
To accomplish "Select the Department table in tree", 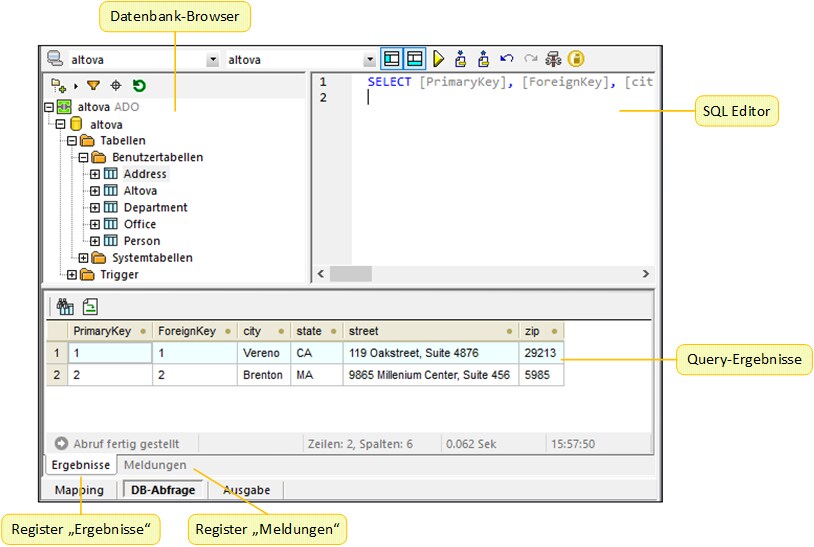I will (155, 208).
